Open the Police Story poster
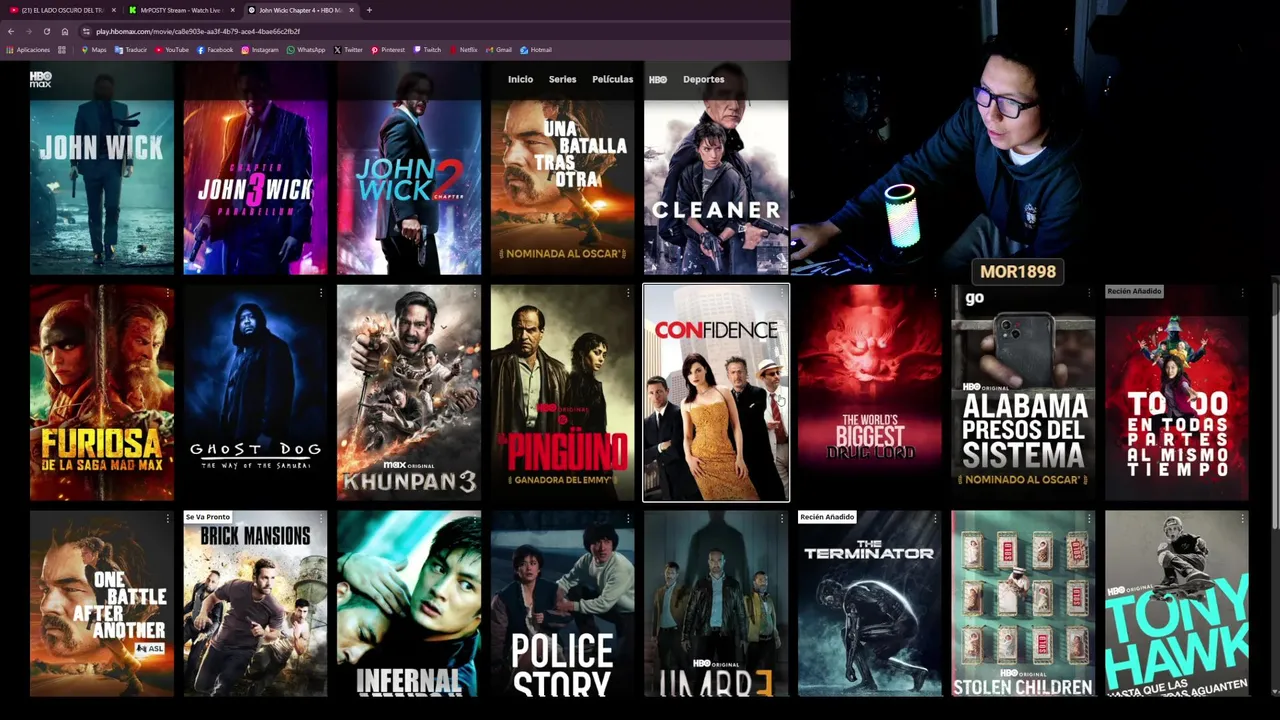This screenshot has width=1280, height=720. (562, 603)
